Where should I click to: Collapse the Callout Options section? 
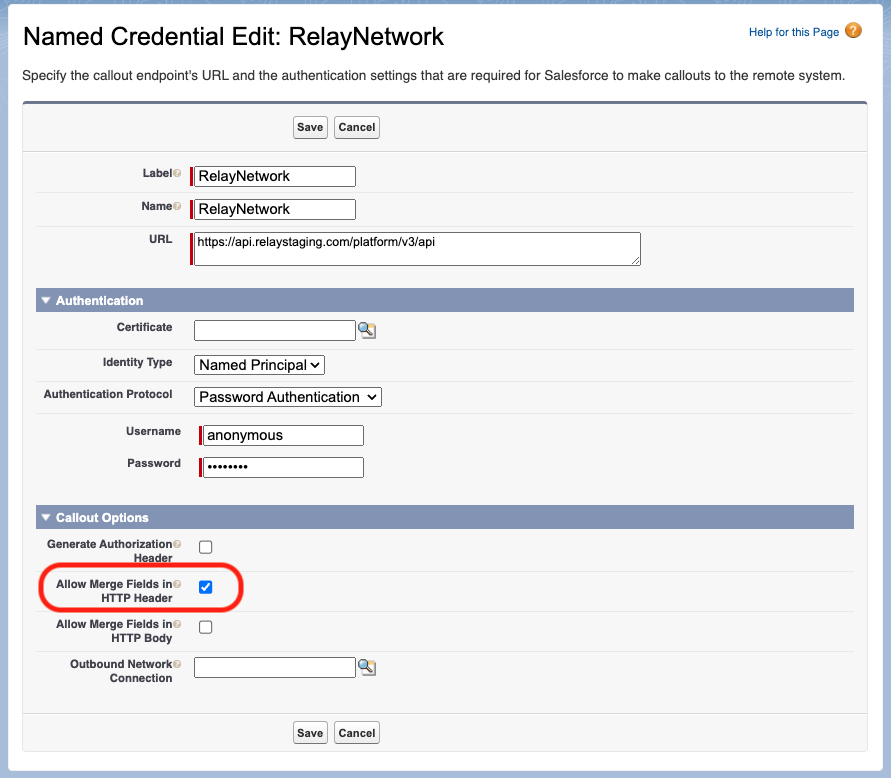point(45,517)
